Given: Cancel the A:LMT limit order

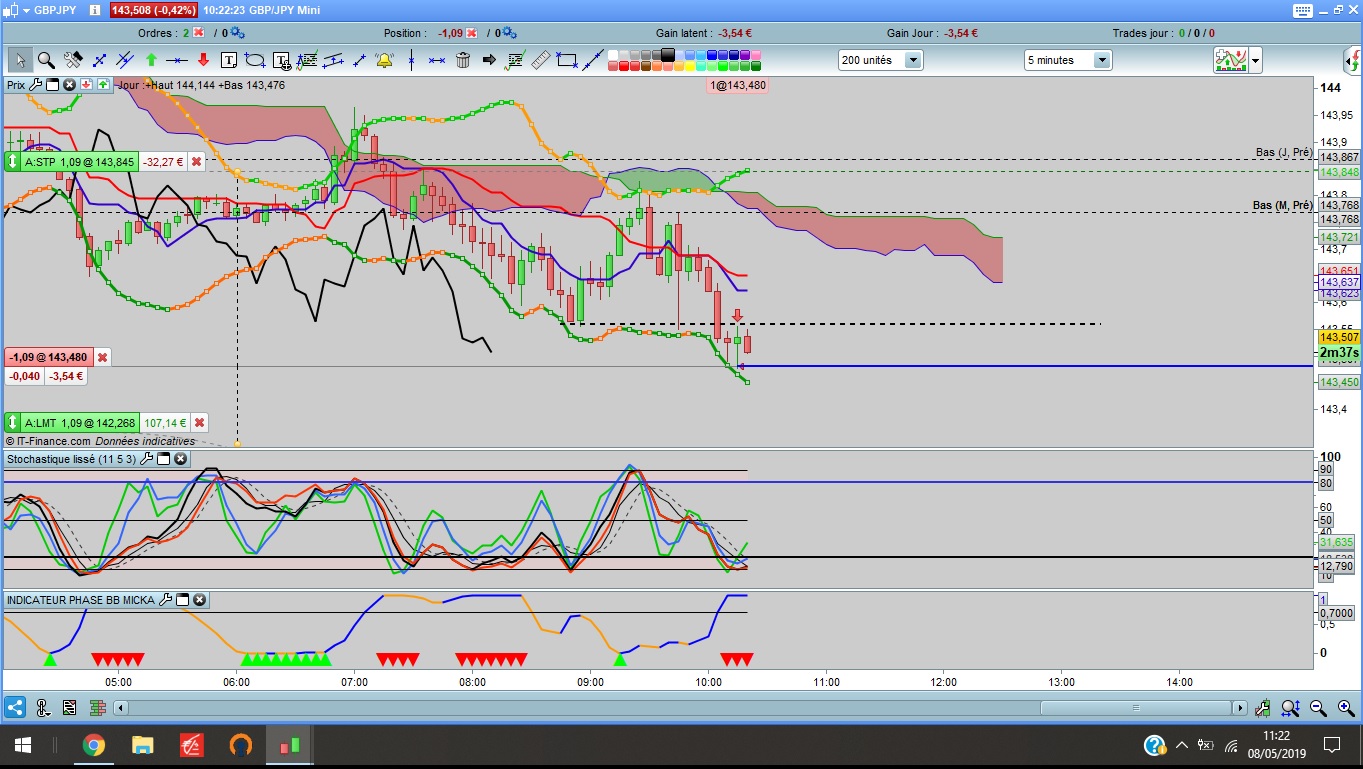Looking at the screenshot, I should coord(199,423).
